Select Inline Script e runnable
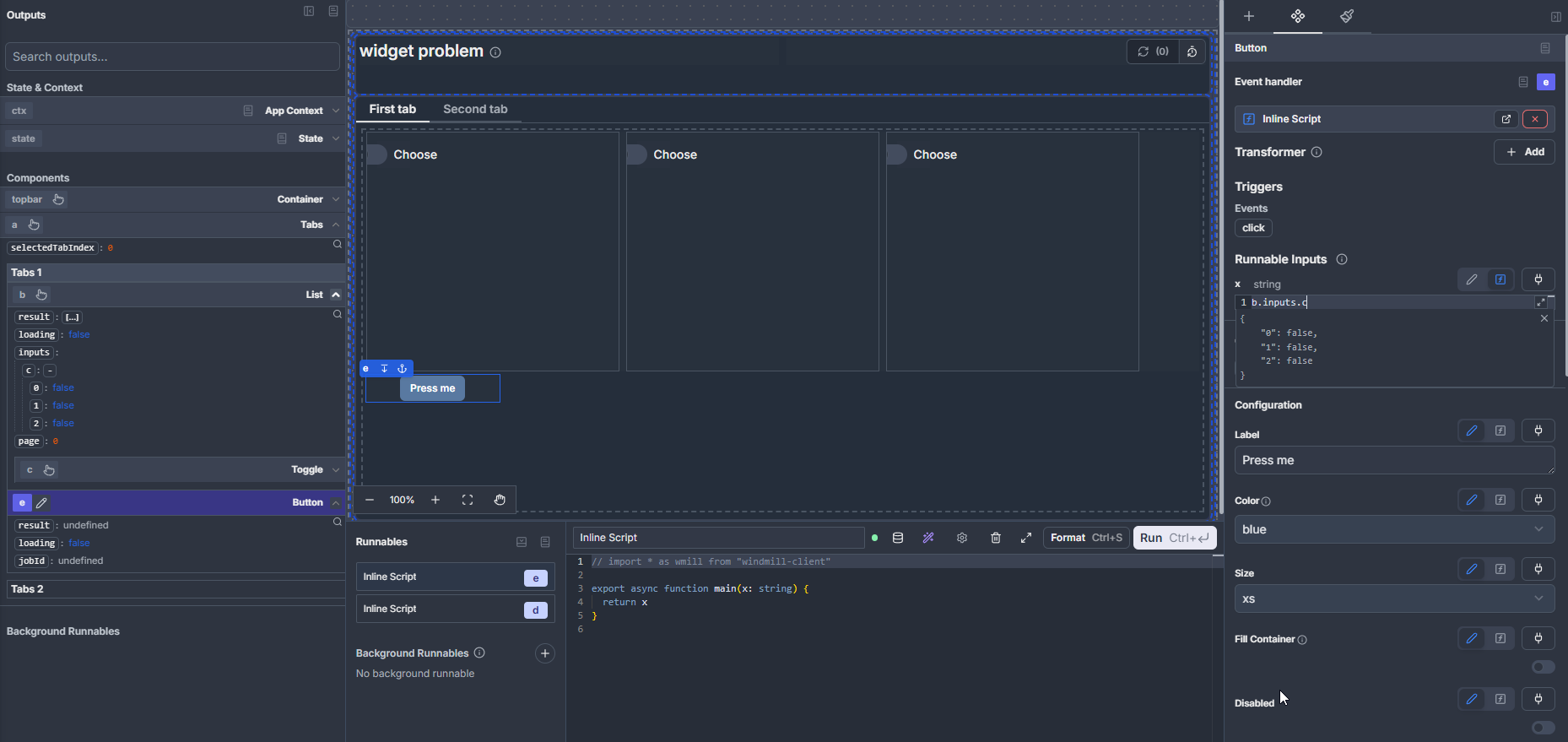Viewport: 1568px width, 742px height. point(455,577)
